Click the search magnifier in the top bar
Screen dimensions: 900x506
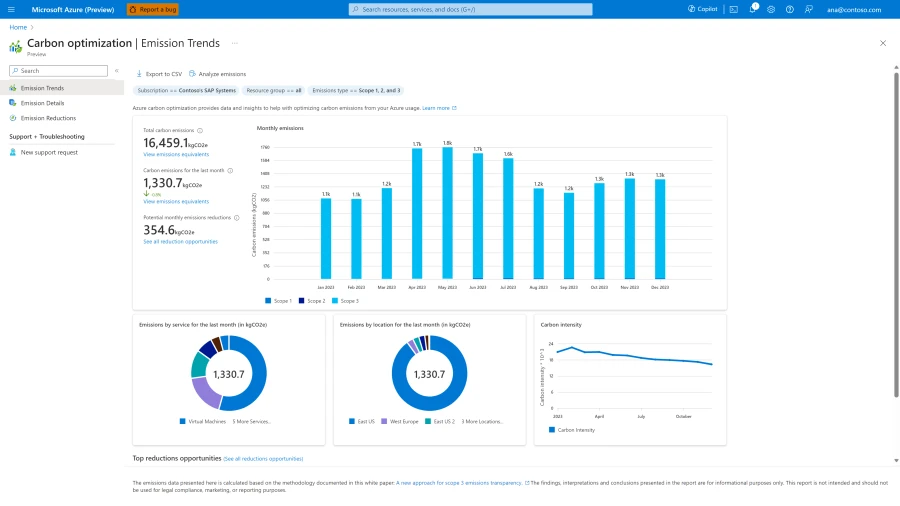pyautogui.click(x=356, y=9)
